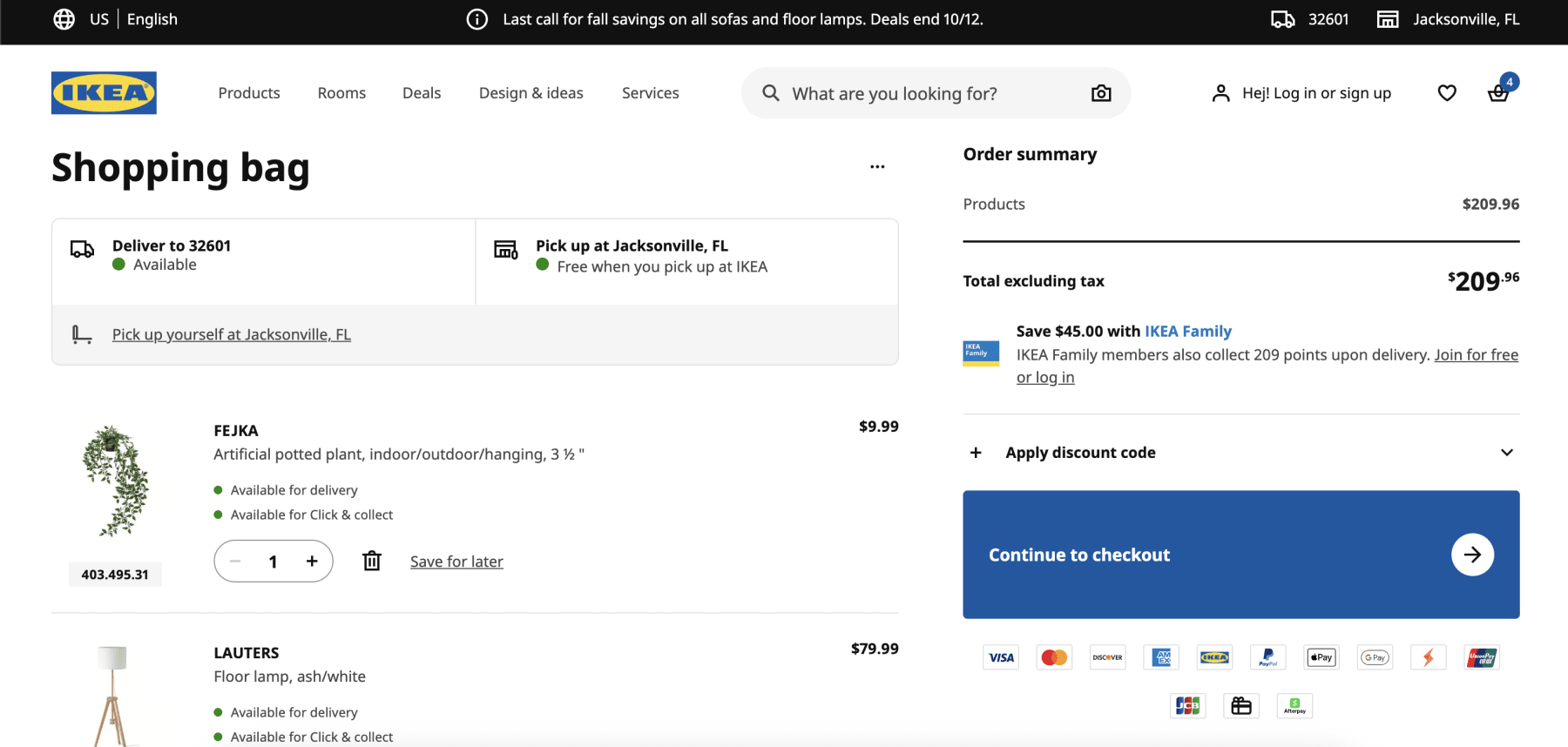Open shopping bag three-dots options menu
The image size is (1568, 747).
click(x=877, y=166)
